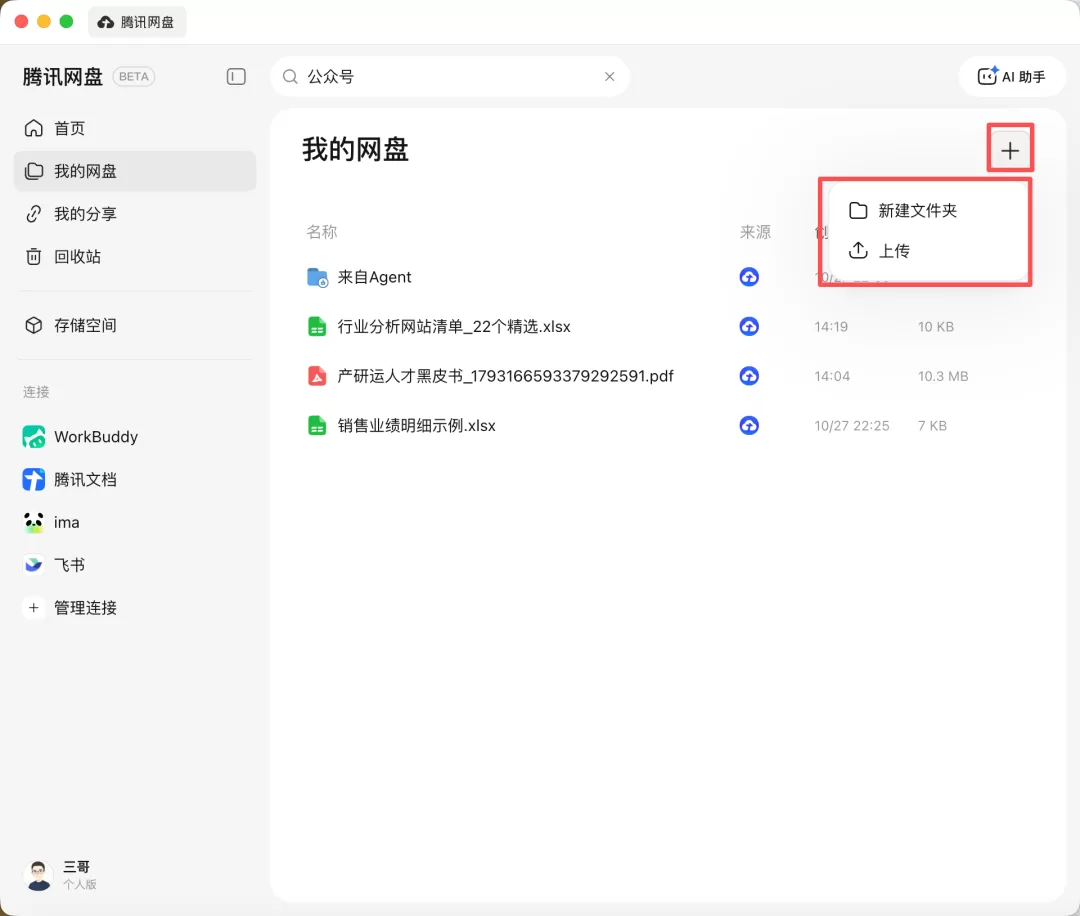Click the 首页 home icon
The image size is (1080, 916).
(x=34, y=128)
